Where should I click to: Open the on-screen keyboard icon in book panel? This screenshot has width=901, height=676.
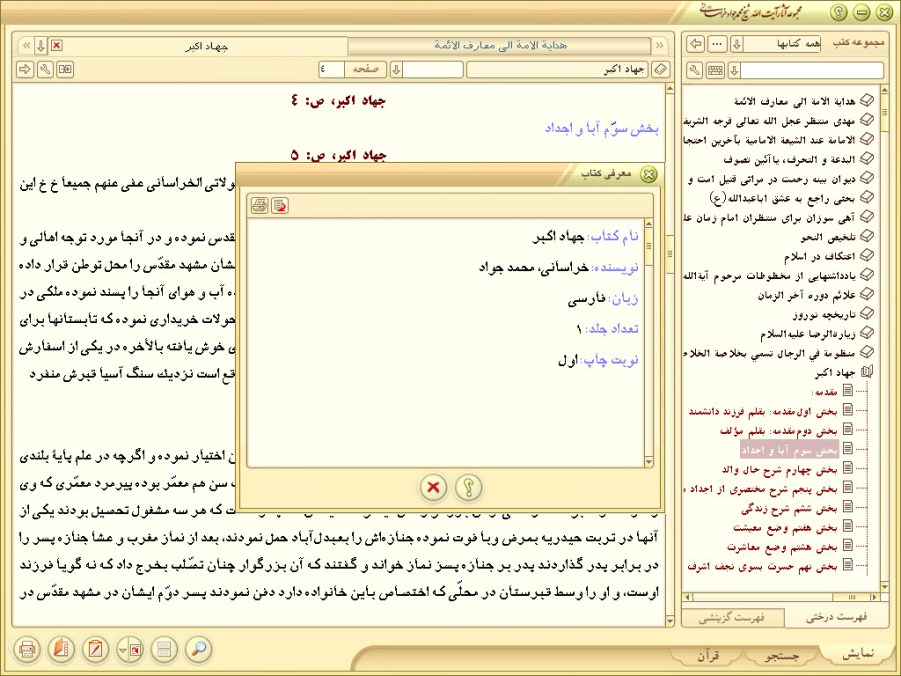pos(715,71)
